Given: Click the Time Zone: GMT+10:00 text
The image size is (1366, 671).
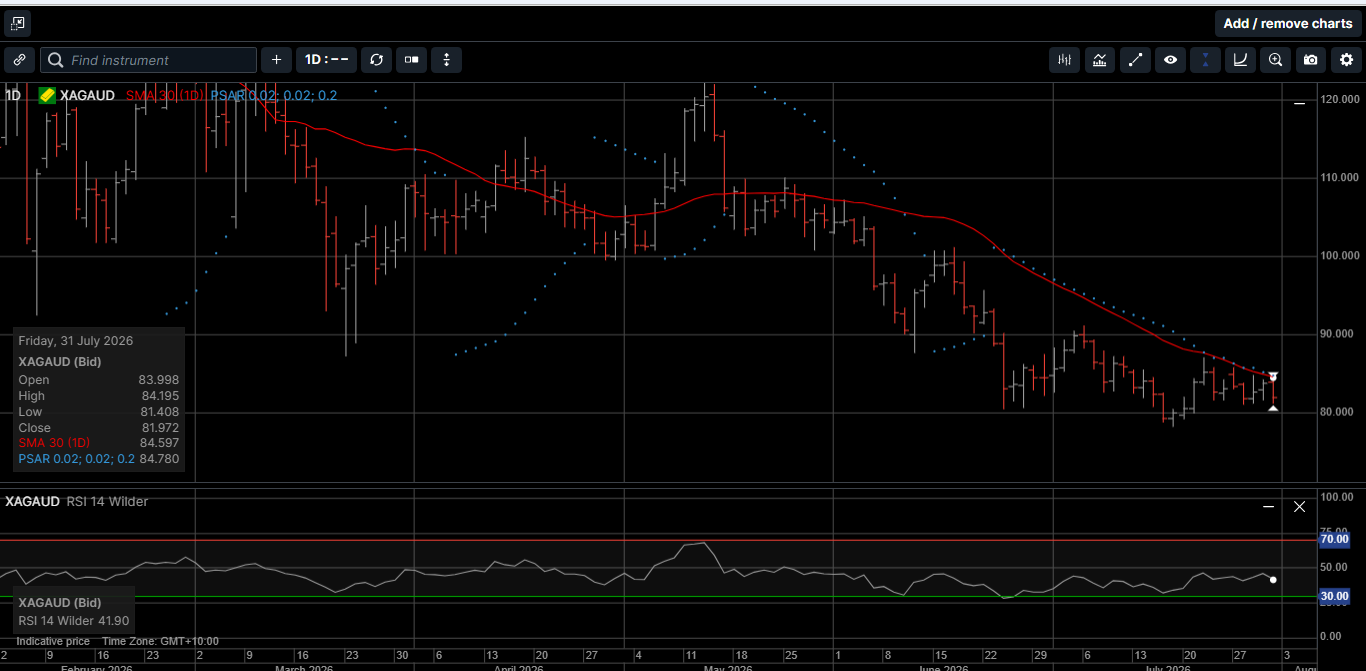Looking at the screenshot, I should tap(160, 641).
